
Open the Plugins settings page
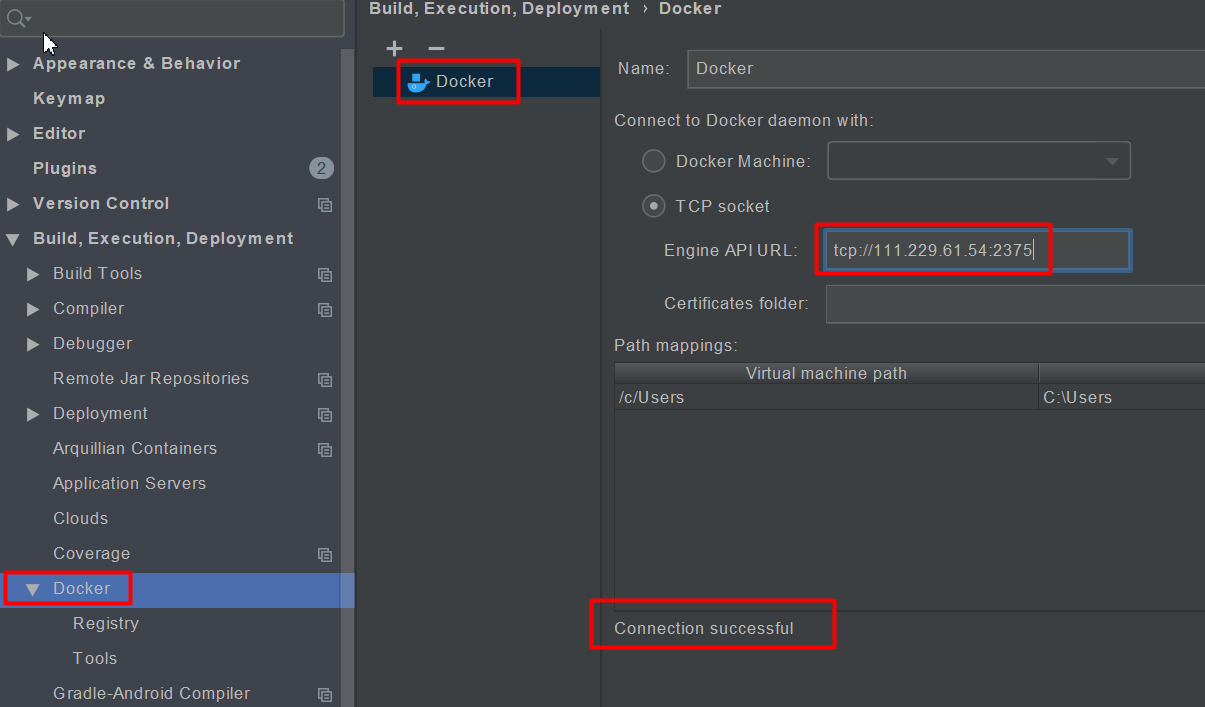pos(65,168)
